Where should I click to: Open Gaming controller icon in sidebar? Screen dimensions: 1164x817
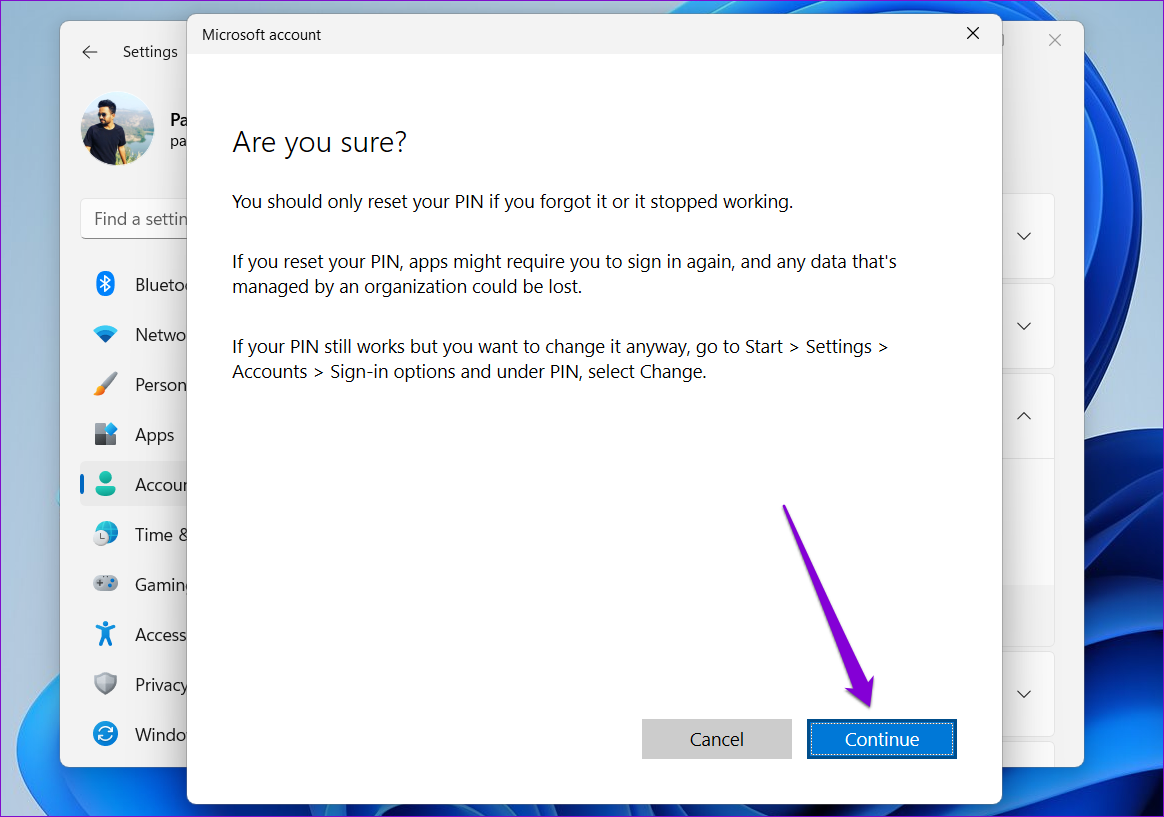105,584
